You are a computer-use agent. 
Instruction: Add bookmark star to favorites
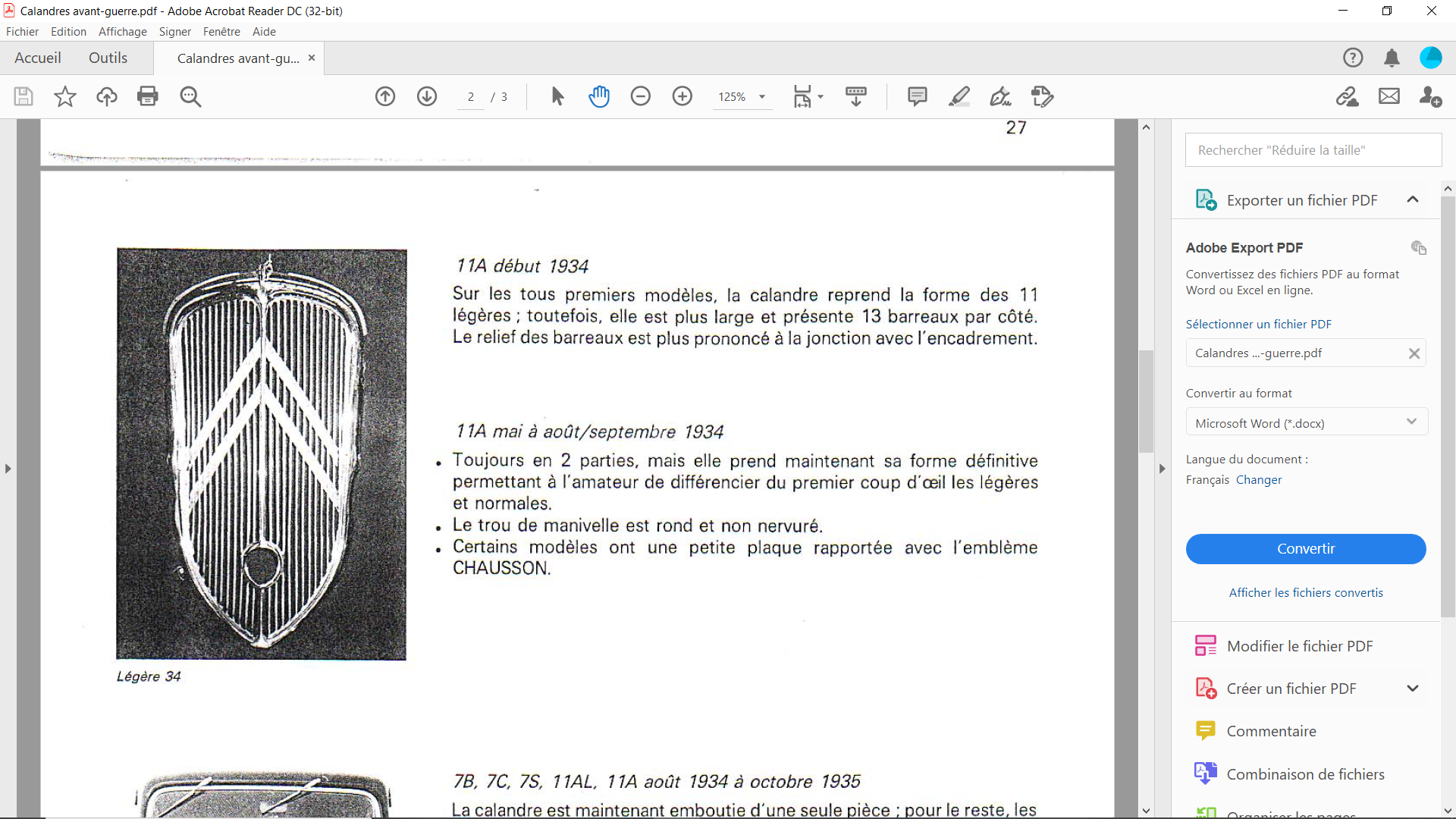click(65, 96)
